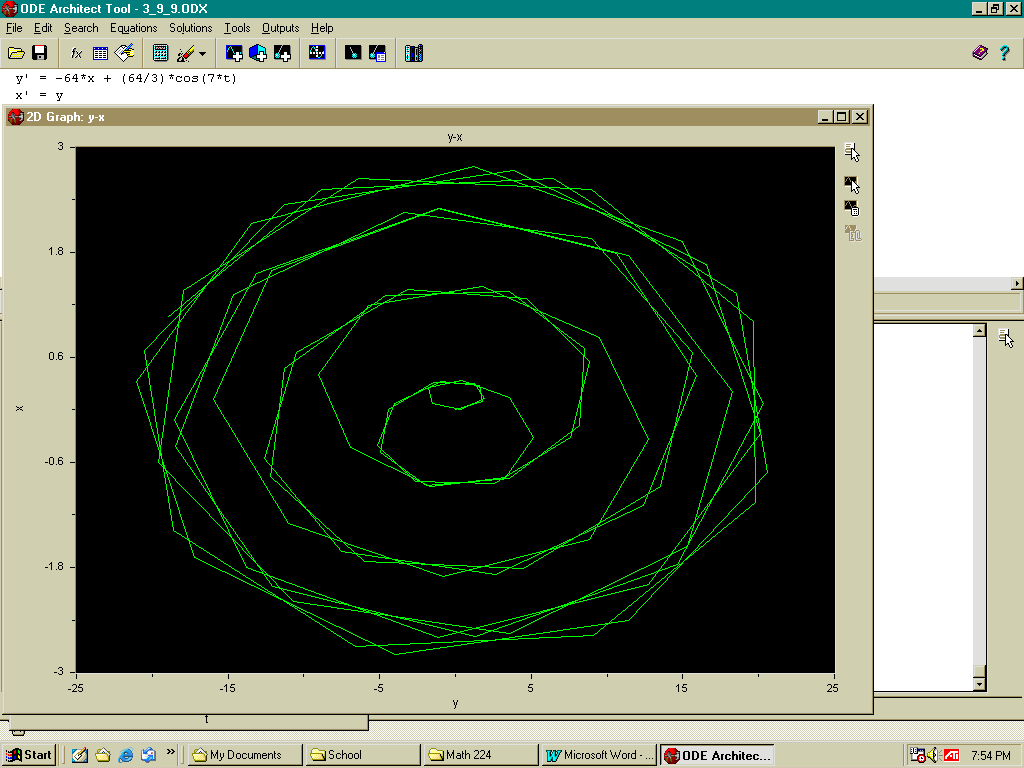1024x768 pixels.
Task: Open the purple help book icon
Action: pyautogui.click(x=980, y=53)
